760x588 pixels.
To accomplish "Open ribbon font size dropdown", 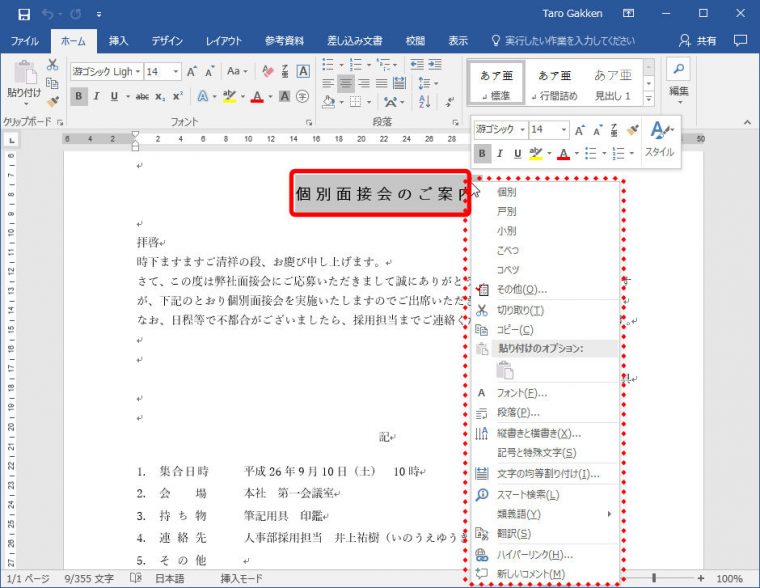I will [x=175, y=72].
